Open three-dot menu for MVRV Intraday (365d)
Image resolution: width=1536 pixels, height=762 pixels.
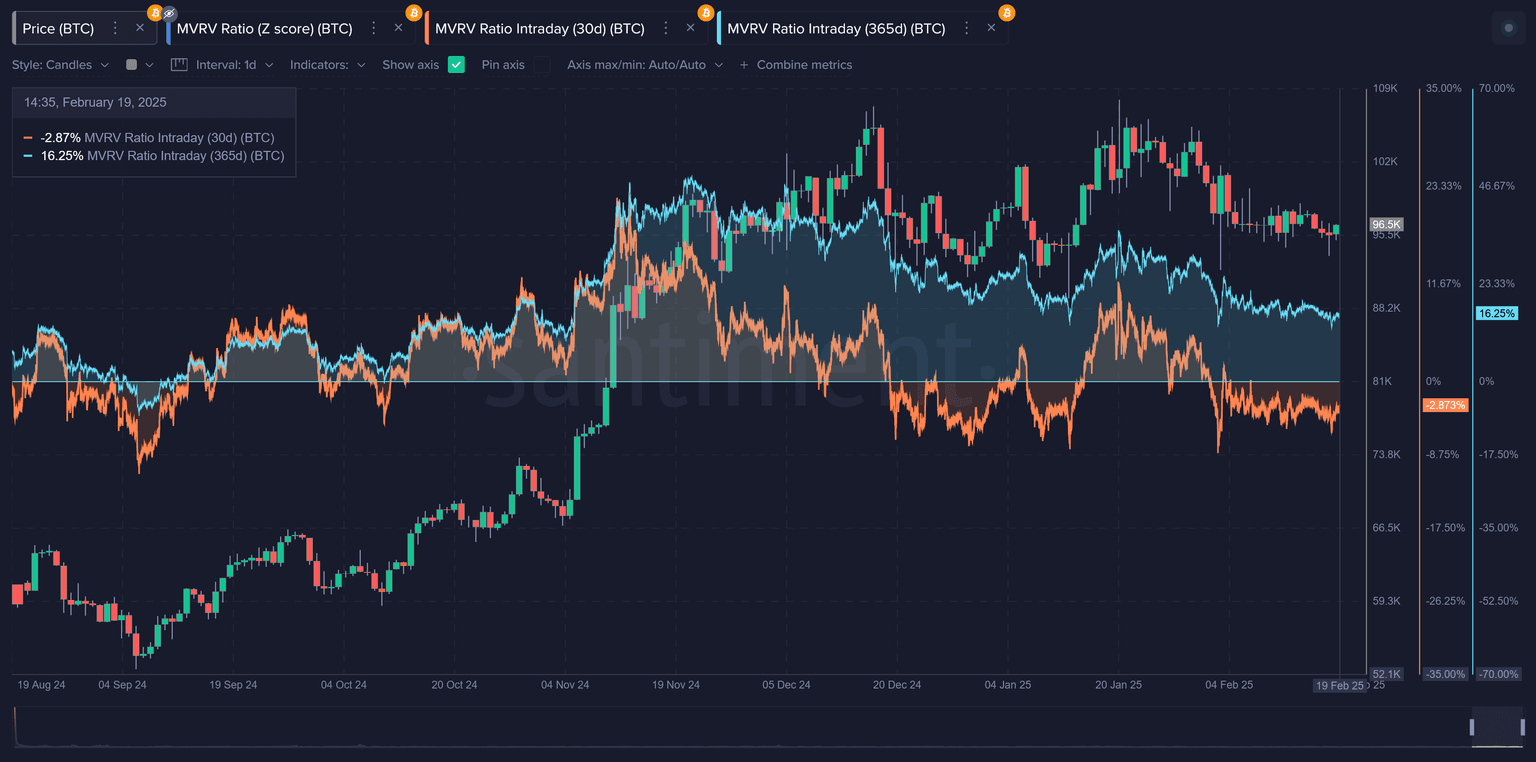[x=966, y=28]
